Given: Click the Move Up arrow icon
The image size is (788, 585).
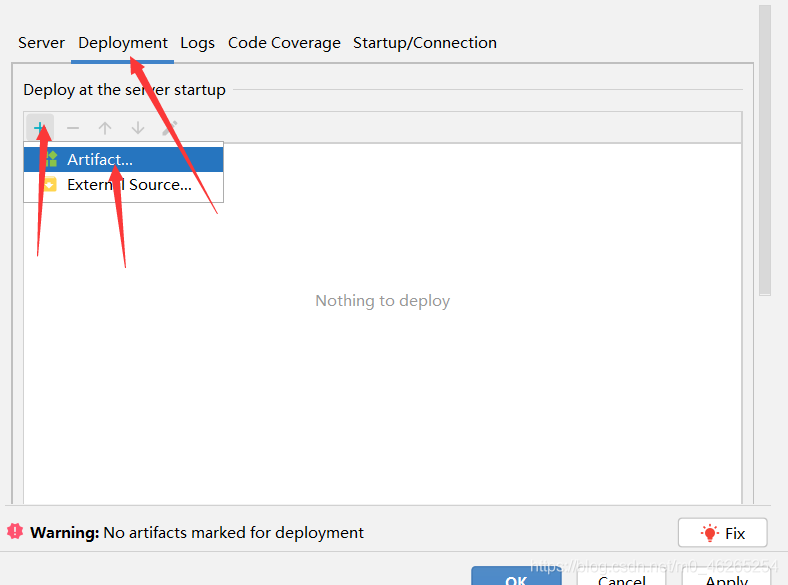Looking at the screenshot, I should [105, 128].
